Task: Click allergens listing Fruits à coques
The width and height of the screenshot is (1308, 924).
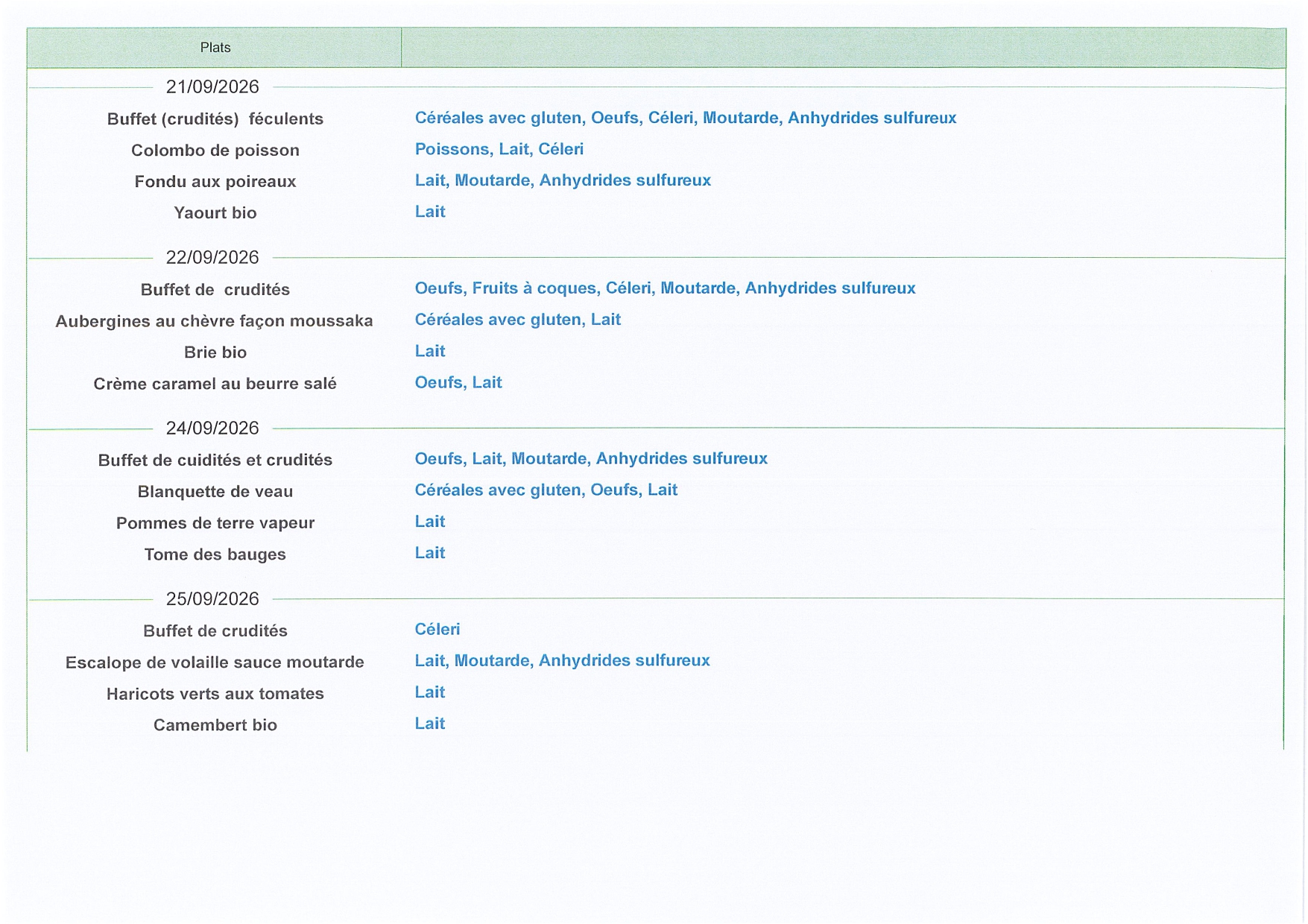Action: 665,288
